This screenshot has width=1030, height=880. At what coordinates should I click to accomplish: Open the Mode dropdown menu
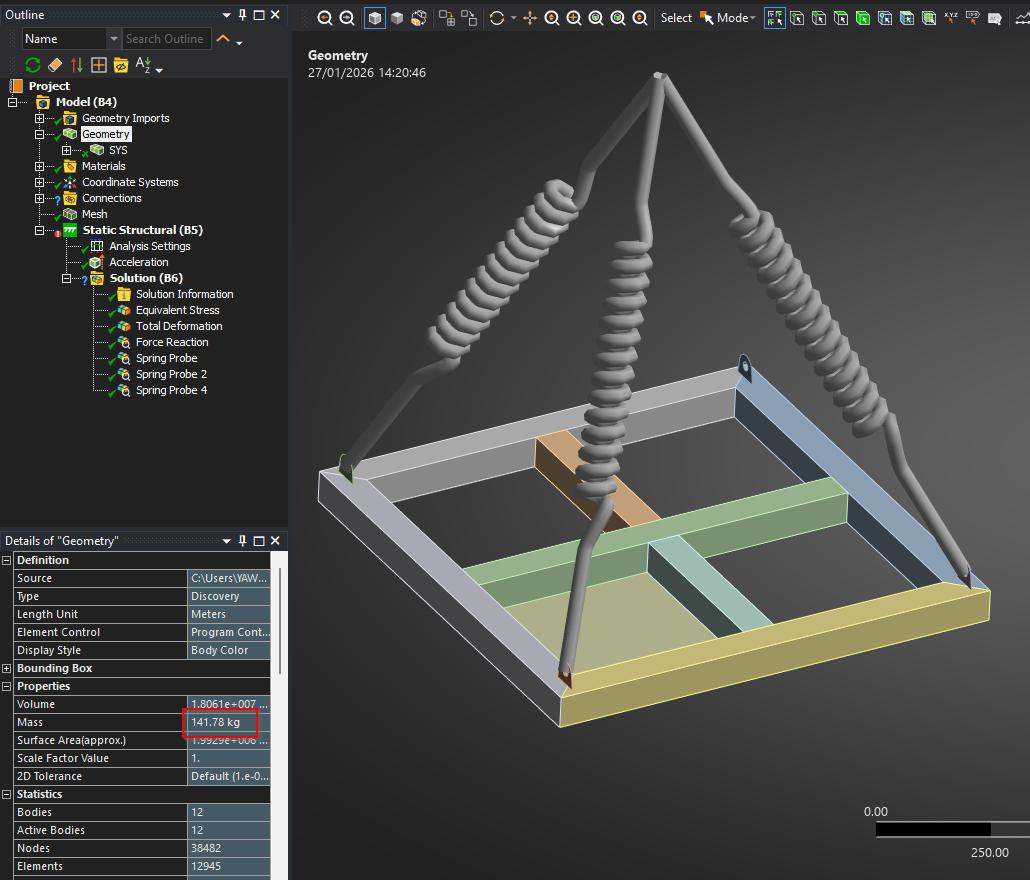(x=735, y=18)
